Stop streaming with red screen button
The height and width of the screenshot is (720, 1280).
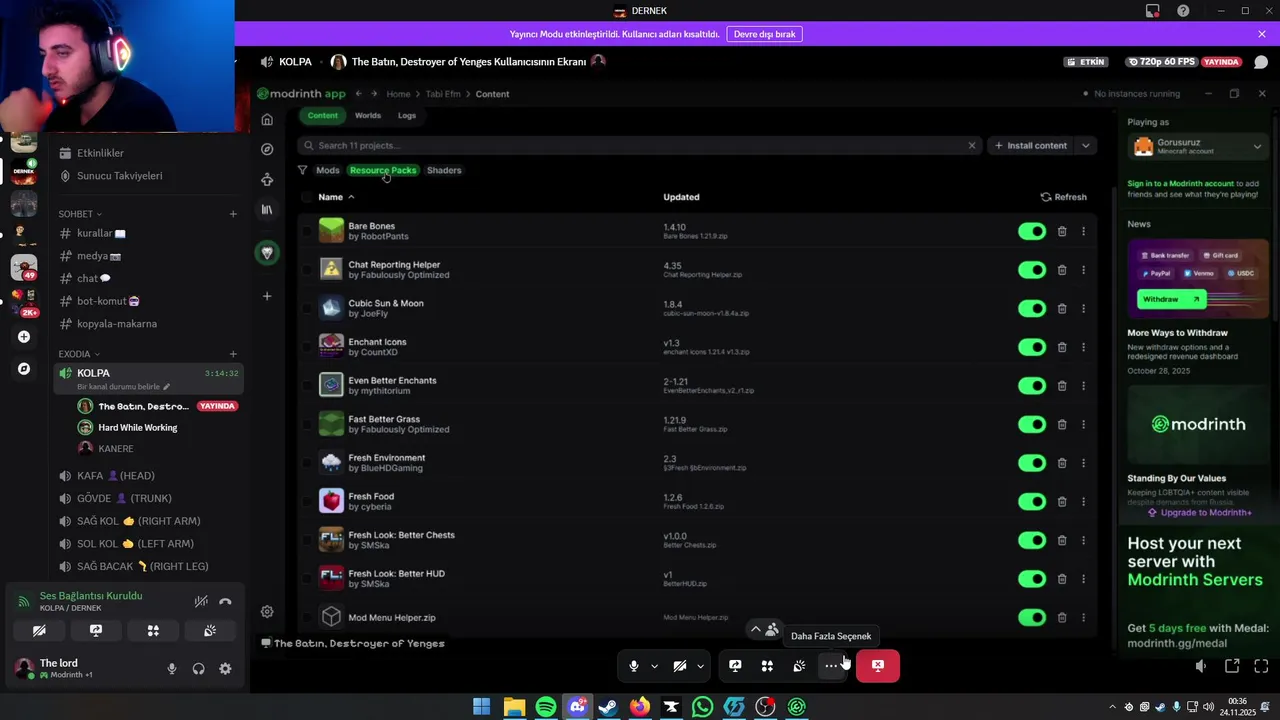pyautogui.click(x=877, y=666)
